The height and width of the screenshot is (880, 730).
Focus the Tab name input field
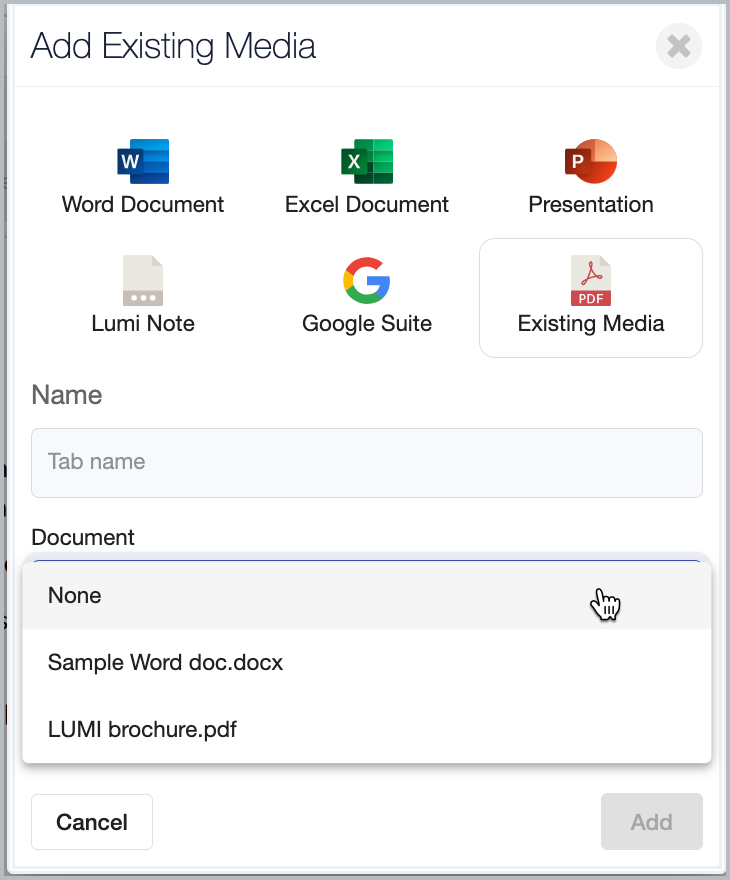pyautogui.click(x=367, y=462)
